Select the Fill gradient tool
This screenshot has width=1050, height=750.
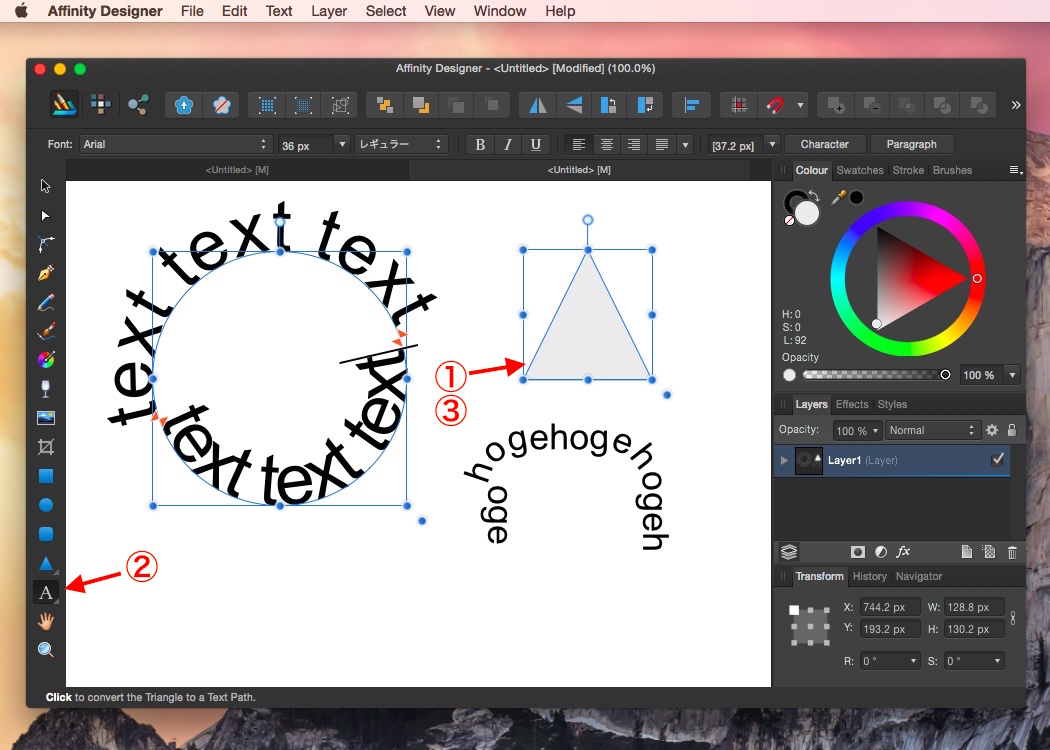pyautogui.click(x=46, y=360)
